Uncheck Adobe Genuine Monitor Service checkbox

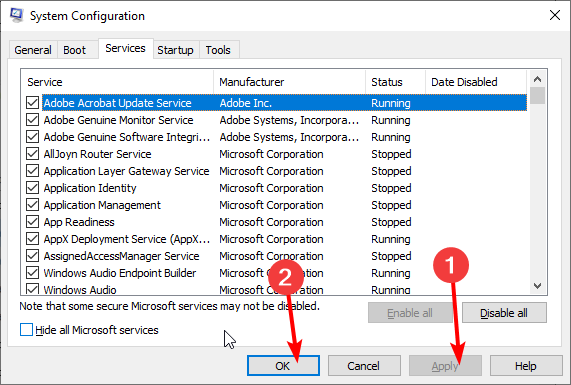tap(32, 120)
